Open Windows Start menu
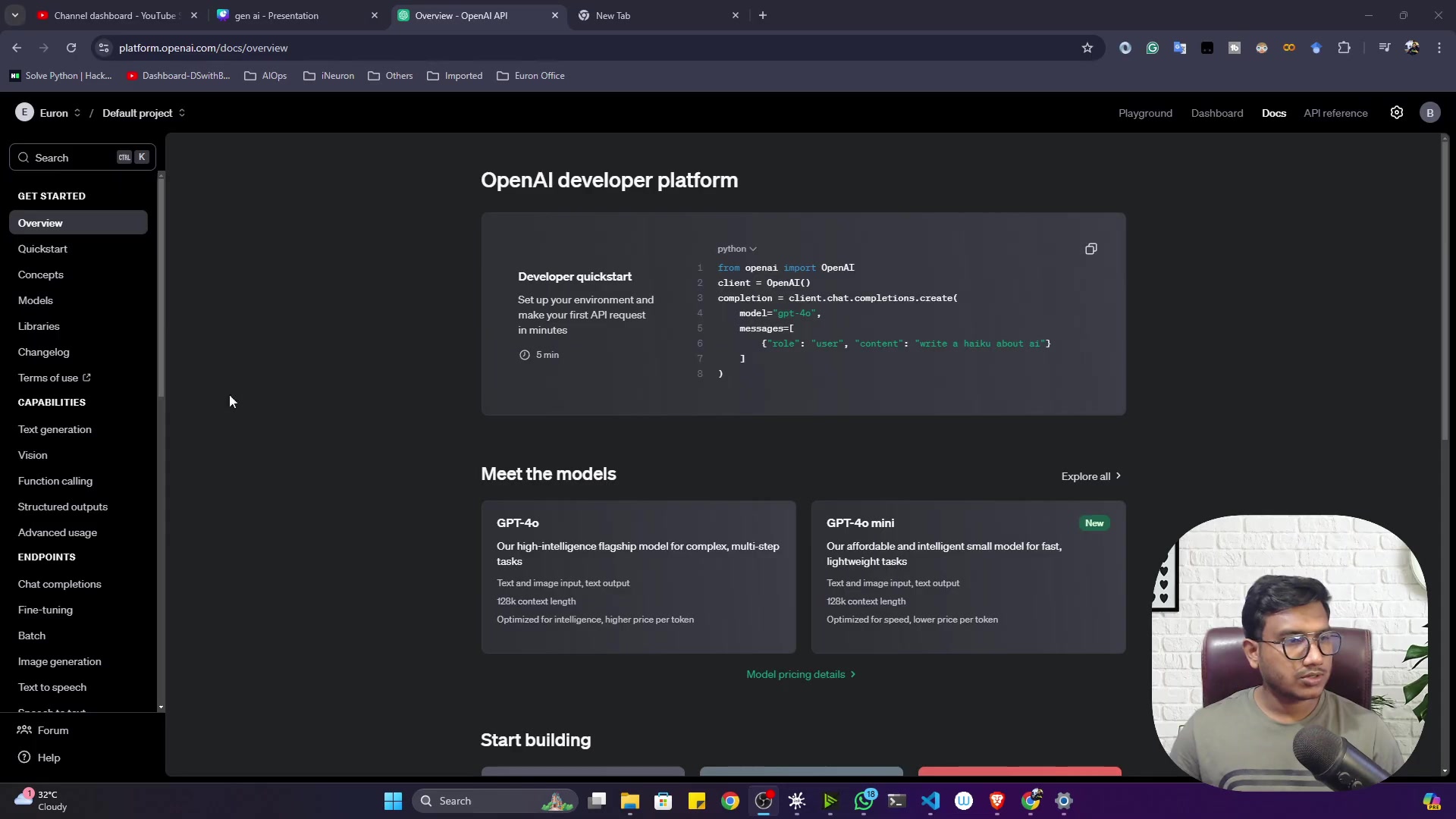 [x=393, y=801]
